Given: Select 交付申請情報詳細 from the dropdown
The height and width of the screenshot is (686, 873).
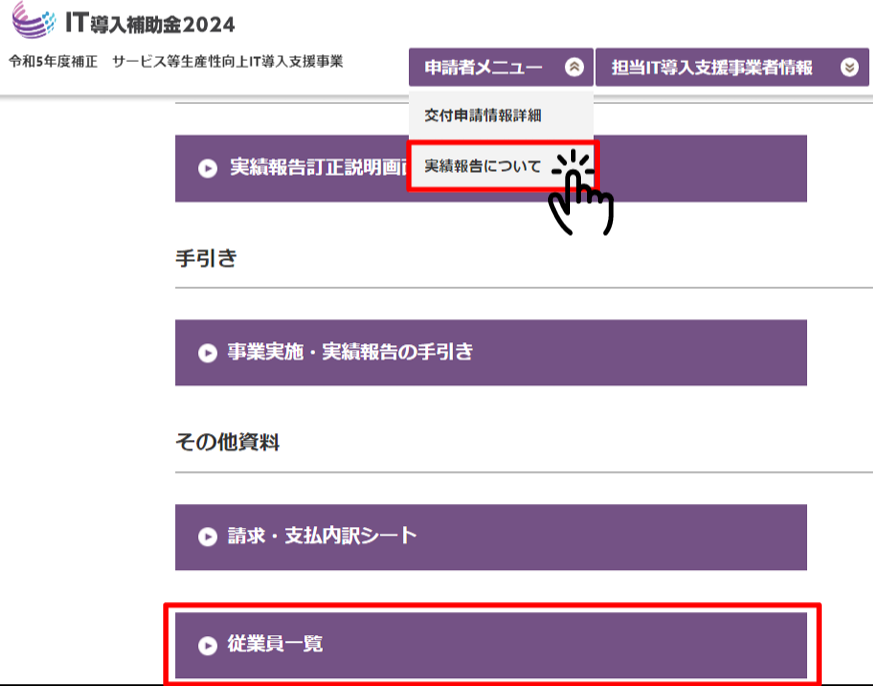Looking at the screenshot, I should tap(483, 115).
